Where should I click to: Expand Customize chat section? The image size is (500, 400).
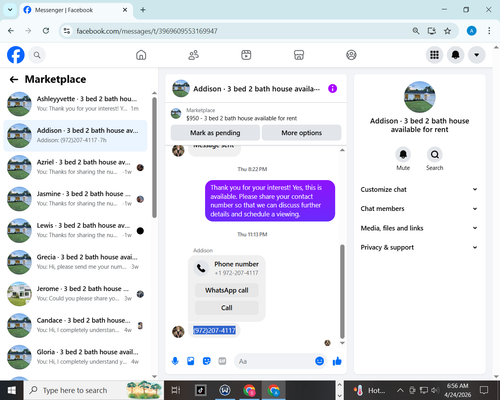[x=419, y=189]
